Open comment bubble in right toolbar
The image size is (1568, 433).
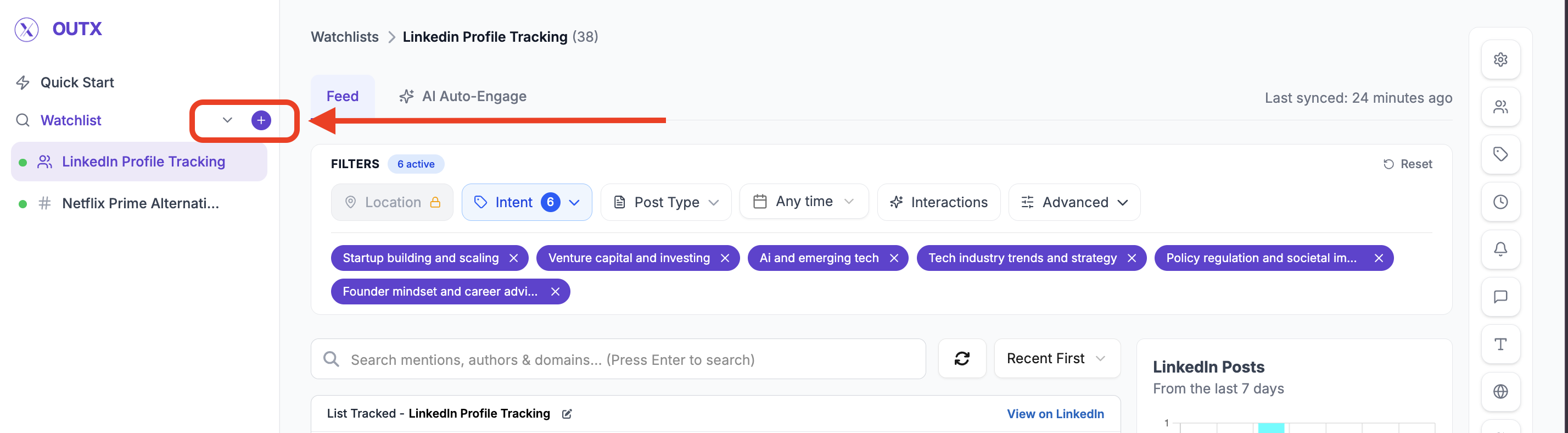pos(1500,297)
